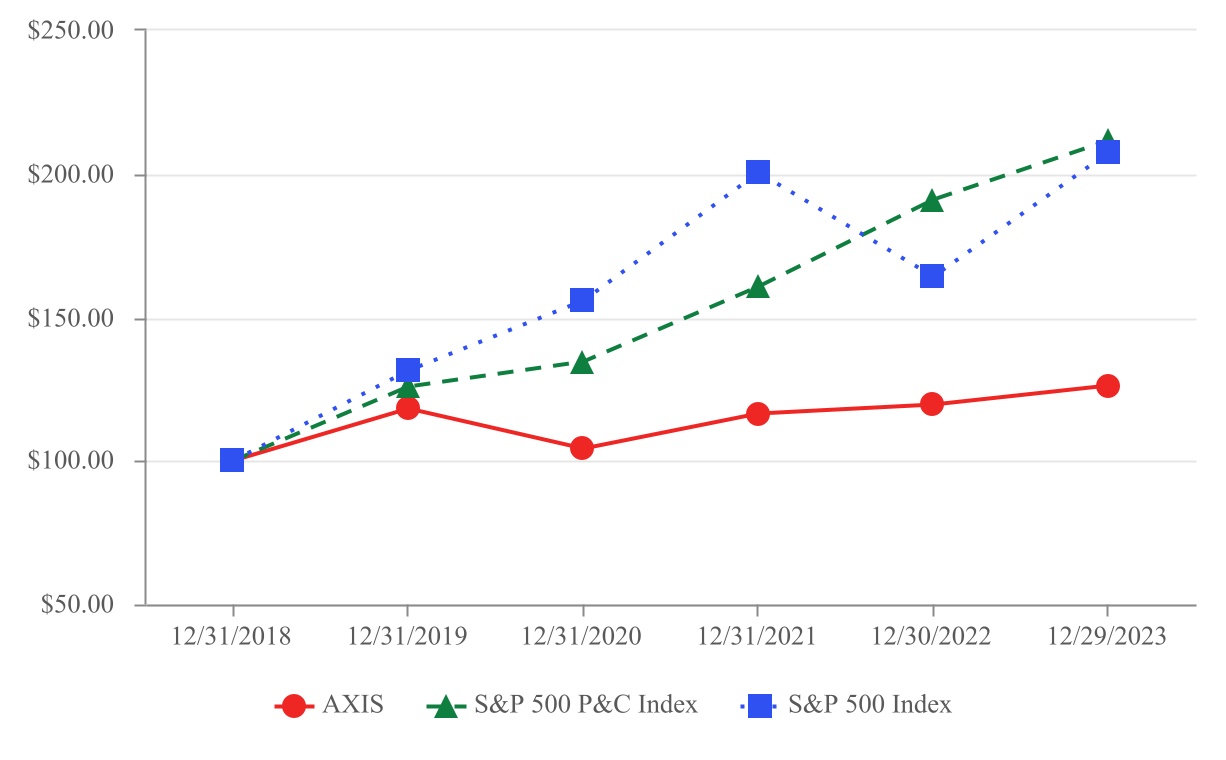This screenshot has width=1226, height=760.
Task: Click the $50.00 y-axis label
Action: pyautogui.click(x=75, y=605)
